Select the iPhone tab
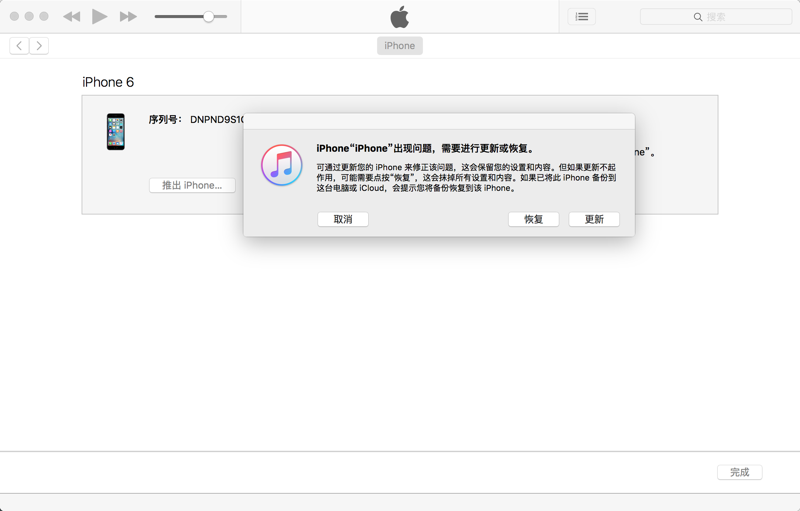The height and width of the screenshot is (511, 800). pos(399,46)
